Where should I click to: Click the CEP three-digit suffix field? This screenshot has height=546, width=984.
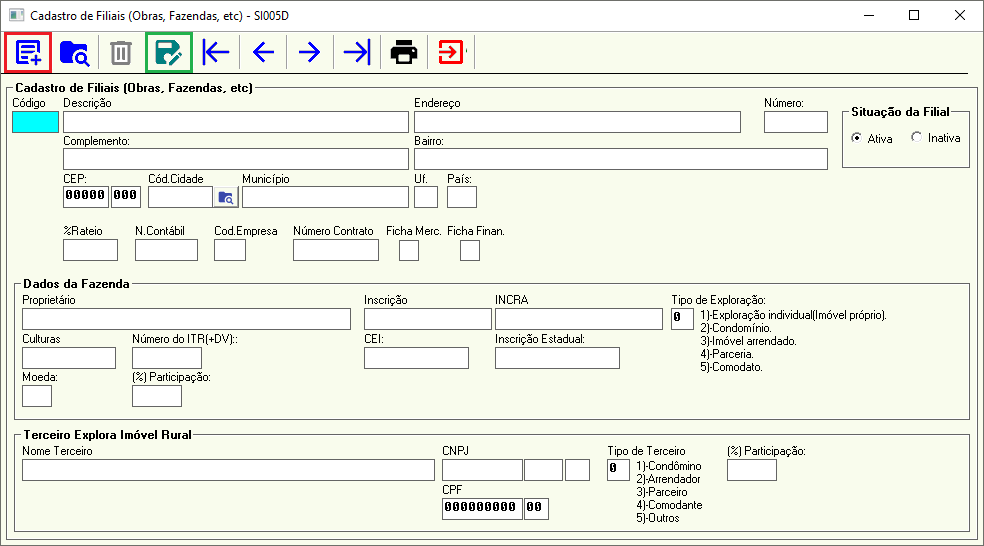[x=126, y=196]
